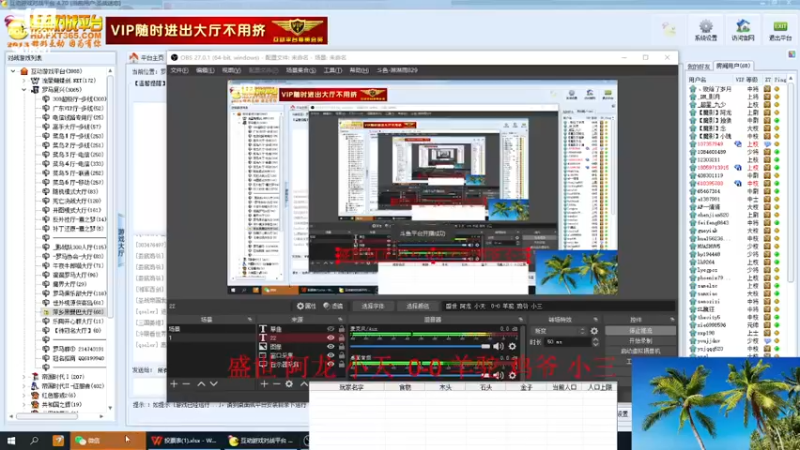Toggle visibility eye for 窗口采集 source
The image size is (800, 450).
pyautogui.click(x=331, y=355)
